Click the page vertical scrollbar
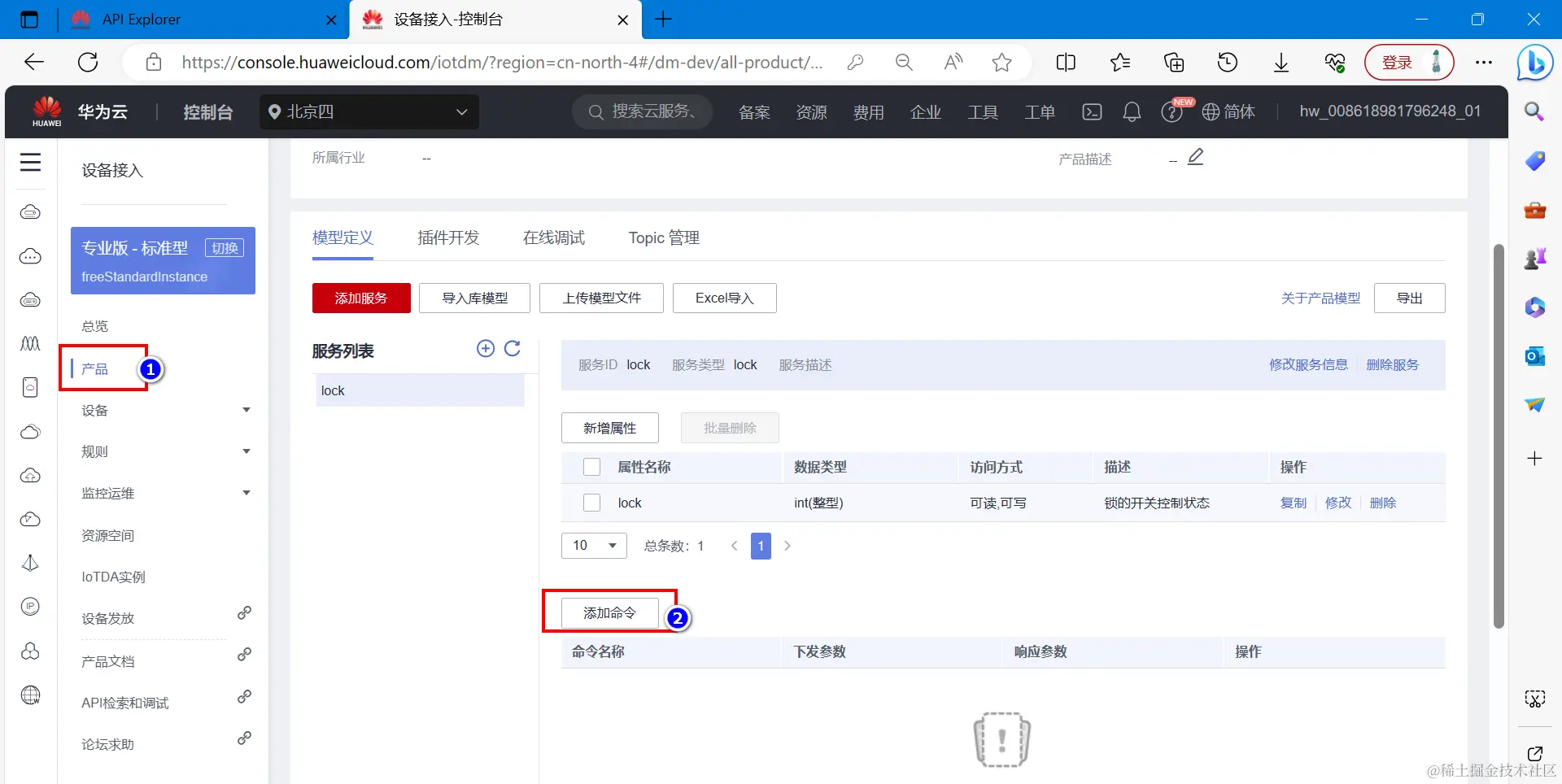Image resolution: width=1562 pixels, height=784 pixels. pos(1499,435)
